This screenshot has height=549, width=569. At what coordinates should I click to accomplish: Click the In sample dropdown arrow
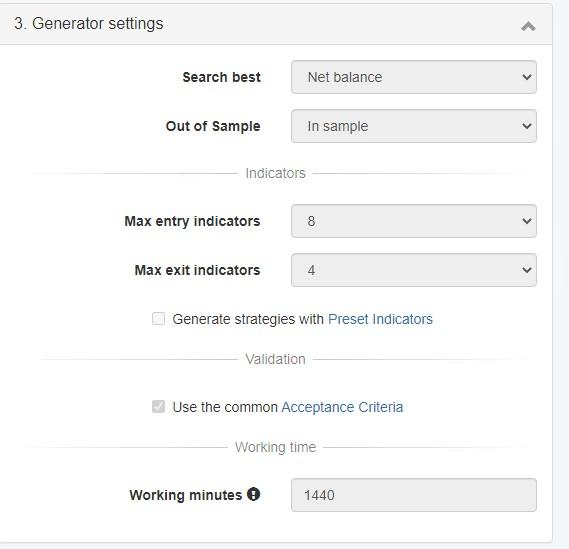point(527,126)
